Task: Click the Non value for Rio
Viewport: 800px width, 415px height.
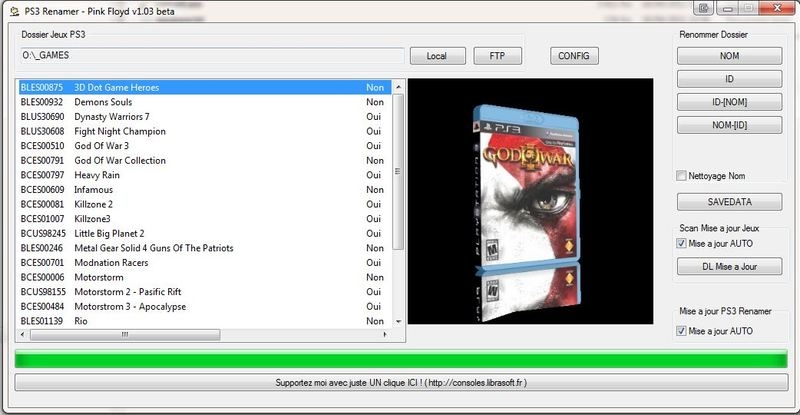Action: click(x=375, y=321)
